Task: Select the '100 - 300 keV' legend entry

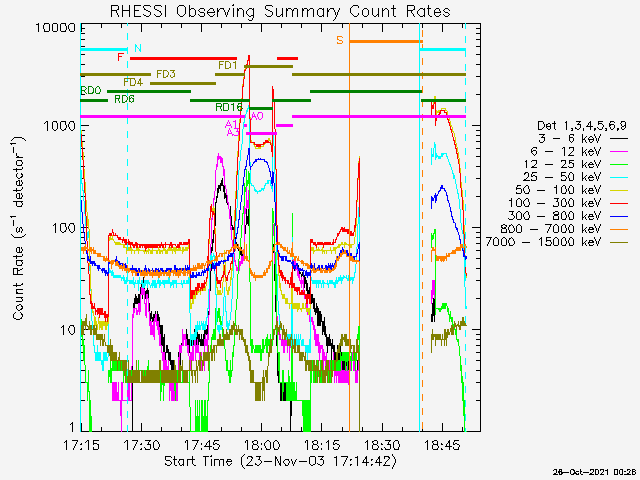Action: pyautogui.click(x=568, y=203)
